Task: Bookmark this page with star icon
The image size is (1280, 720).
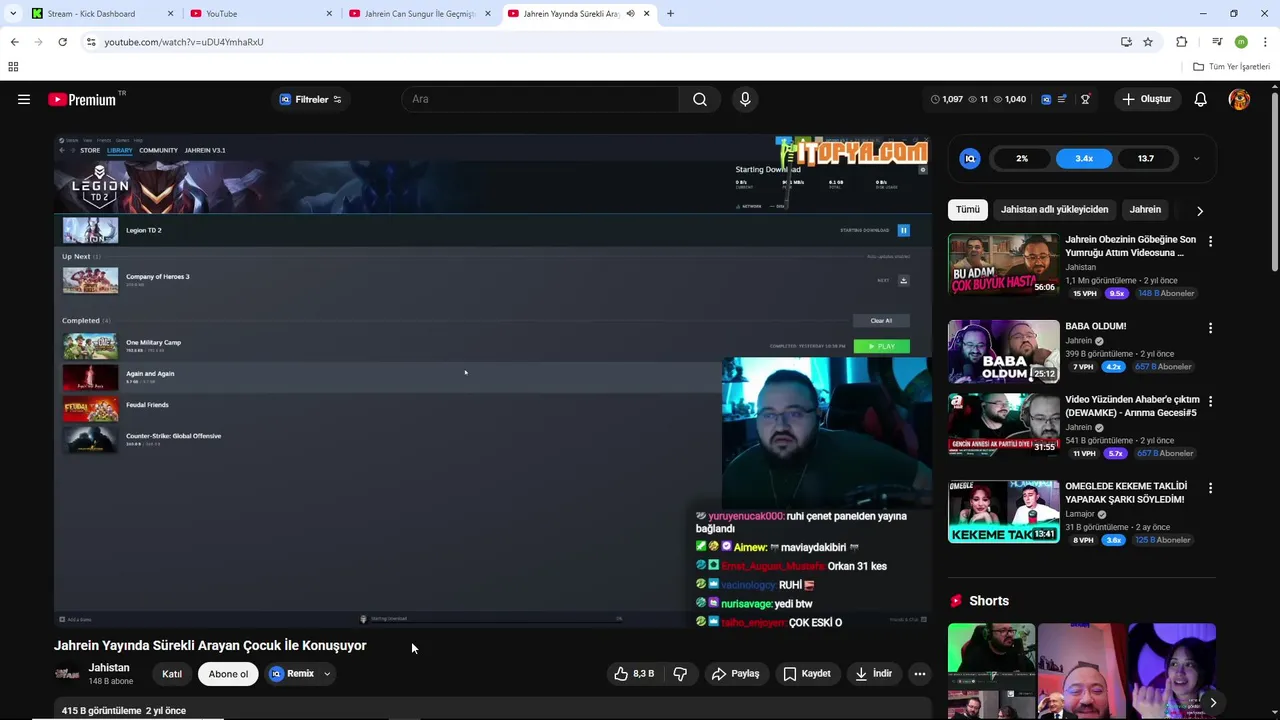Action: click(1148, 42)
